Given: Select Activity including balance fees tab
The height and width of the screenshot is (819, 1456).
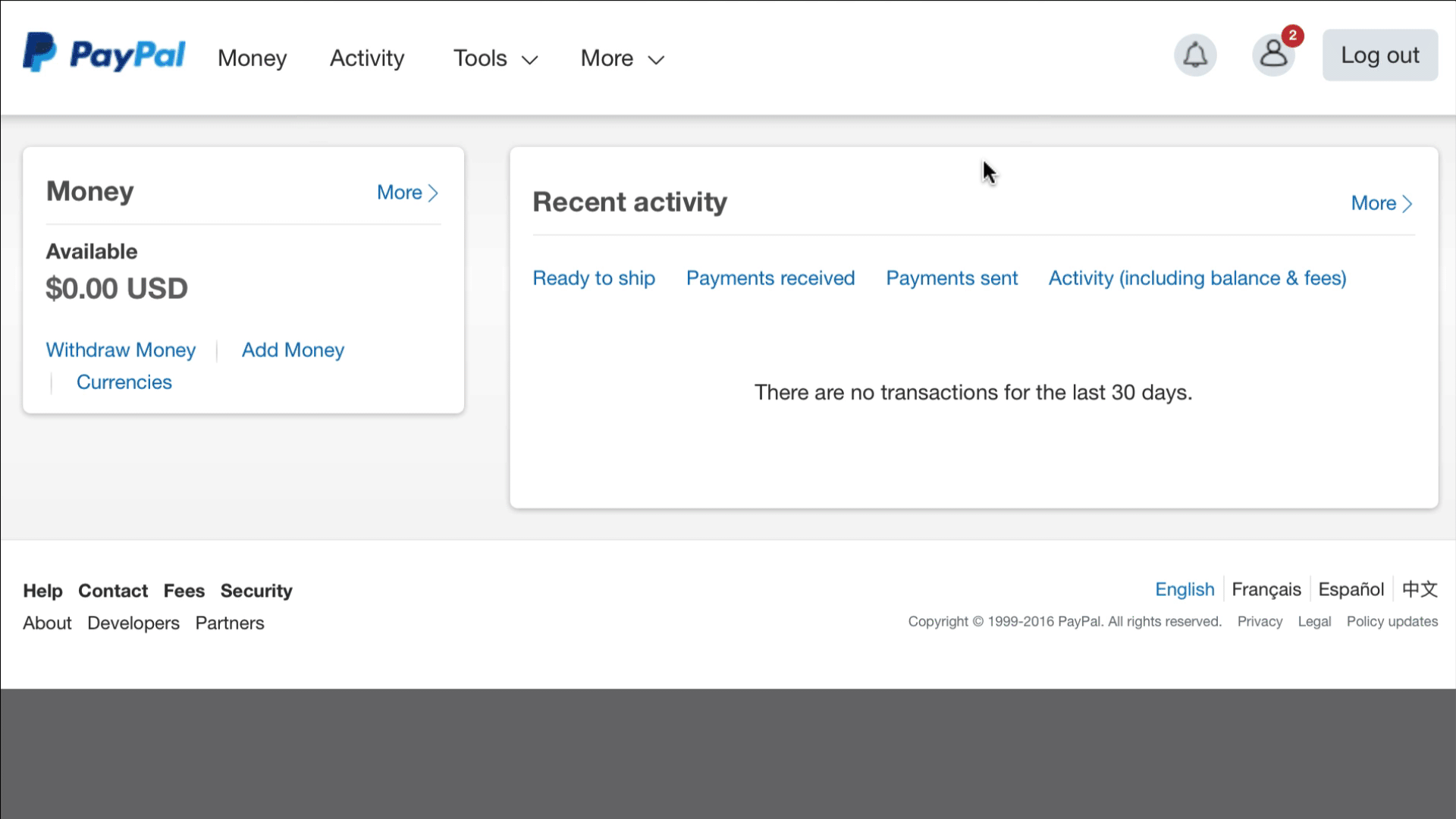Looking at the screenshot, I should [x=1198, y=278].
